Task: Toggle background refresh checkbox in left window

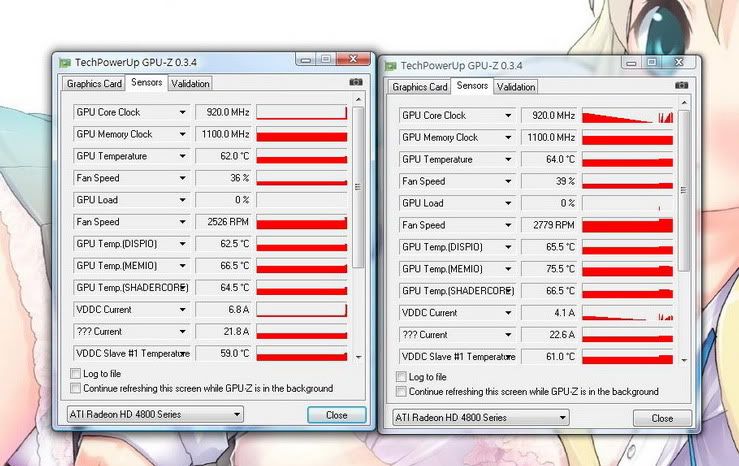Action: [76, 388]
